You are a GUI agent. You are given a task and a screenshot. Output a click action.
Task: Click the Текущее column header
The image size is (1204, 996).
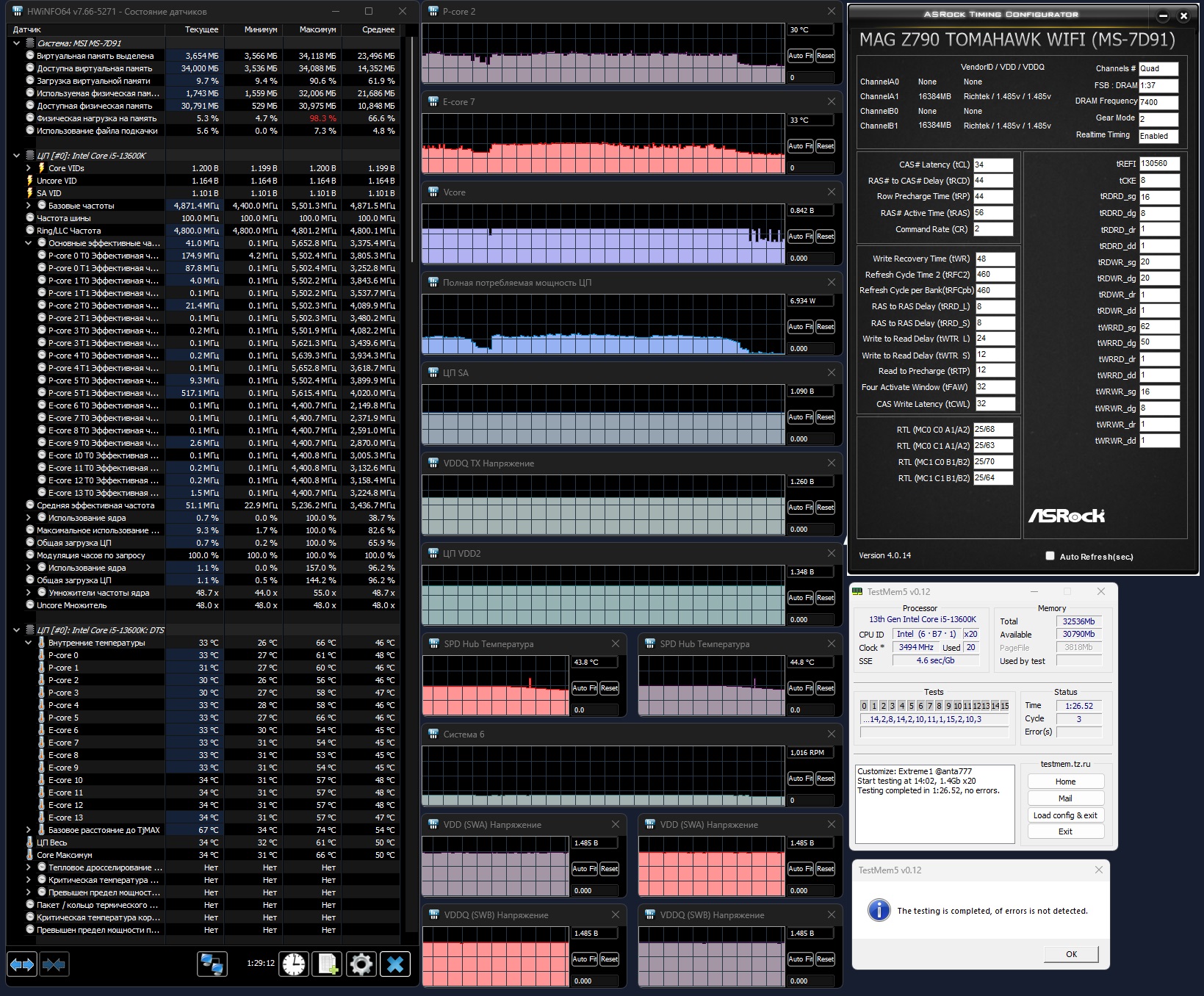point(194,29)
